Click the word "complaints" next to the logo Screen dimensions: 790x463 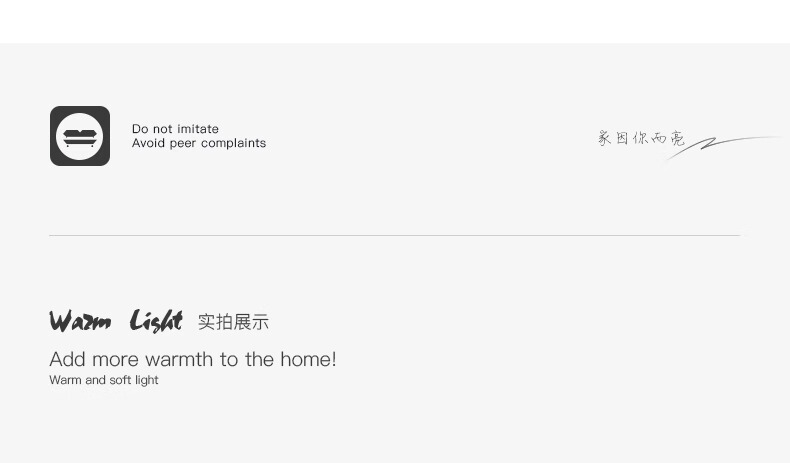233,144
